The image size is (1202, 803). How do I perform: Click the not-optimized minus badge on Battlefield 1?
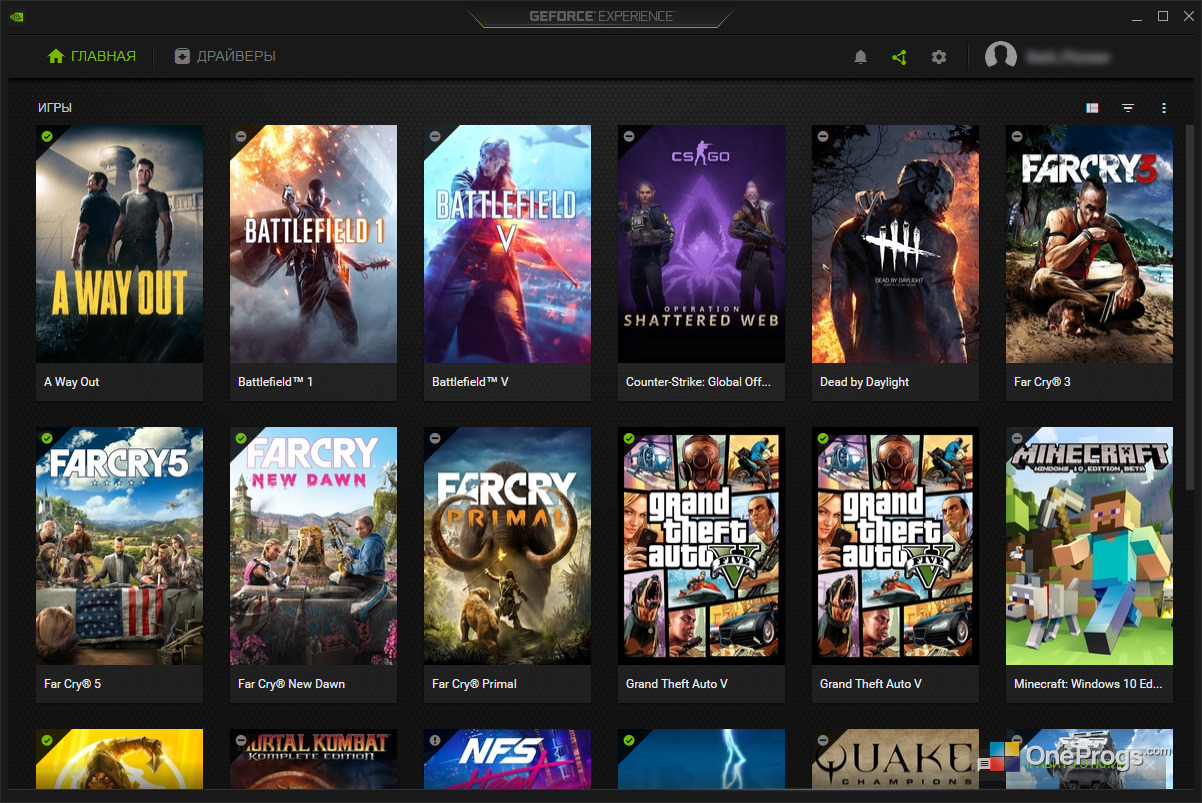tap(241, 136)
